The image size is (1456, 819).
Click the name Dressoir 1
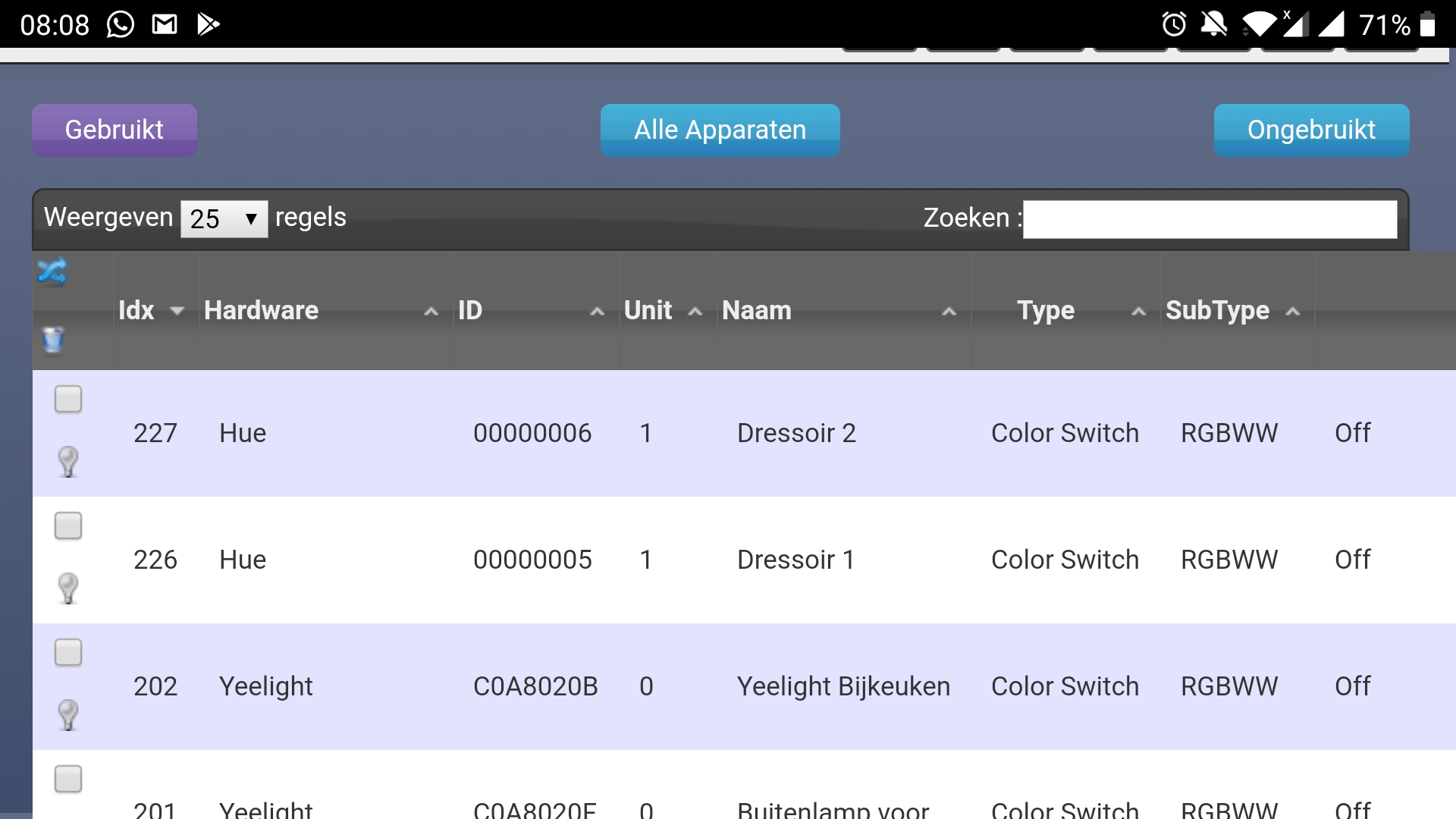795,560
